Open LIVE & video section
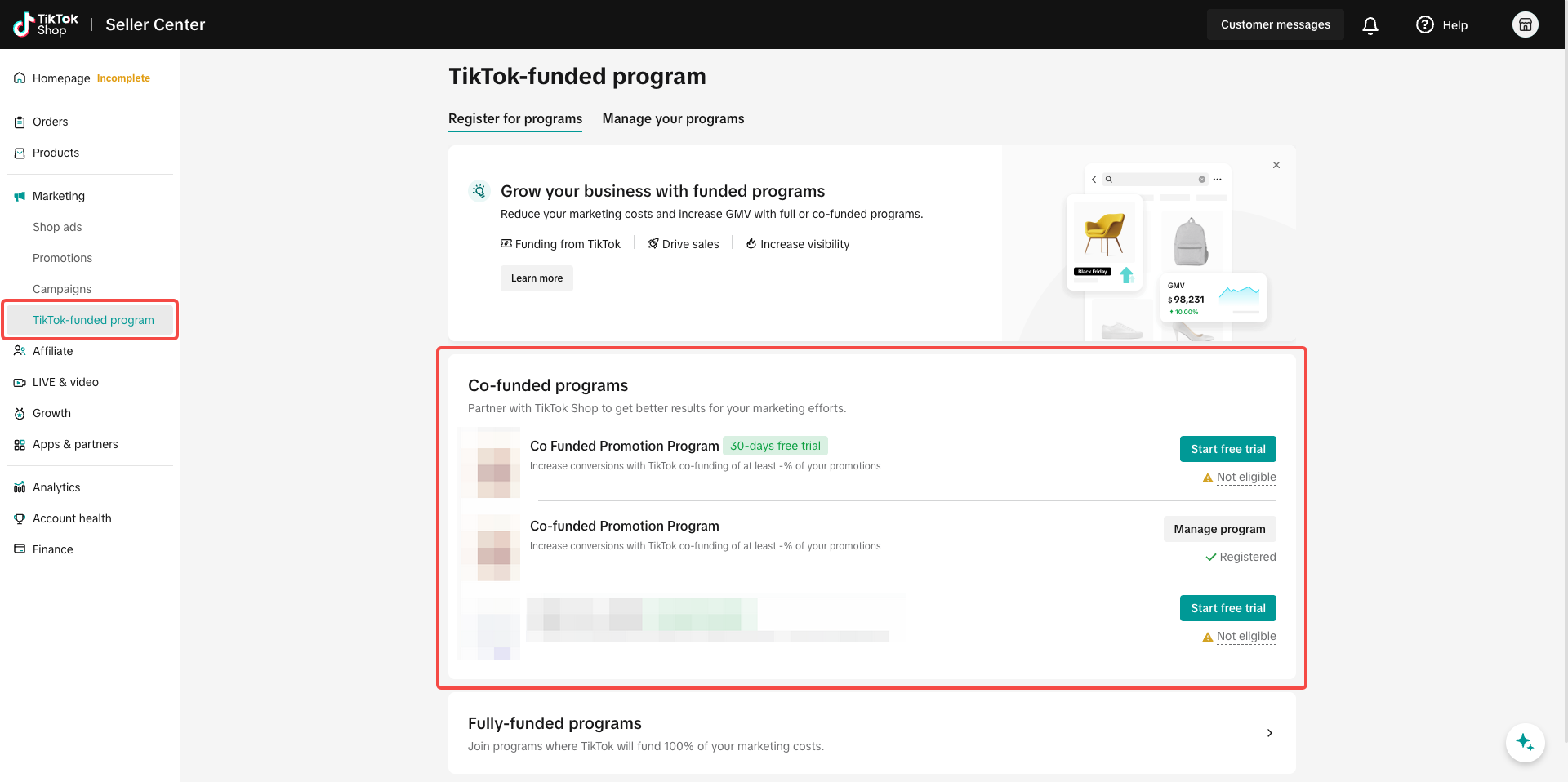Image resolution: width=1568 pixels, height=782 pixels. (65, 382)
